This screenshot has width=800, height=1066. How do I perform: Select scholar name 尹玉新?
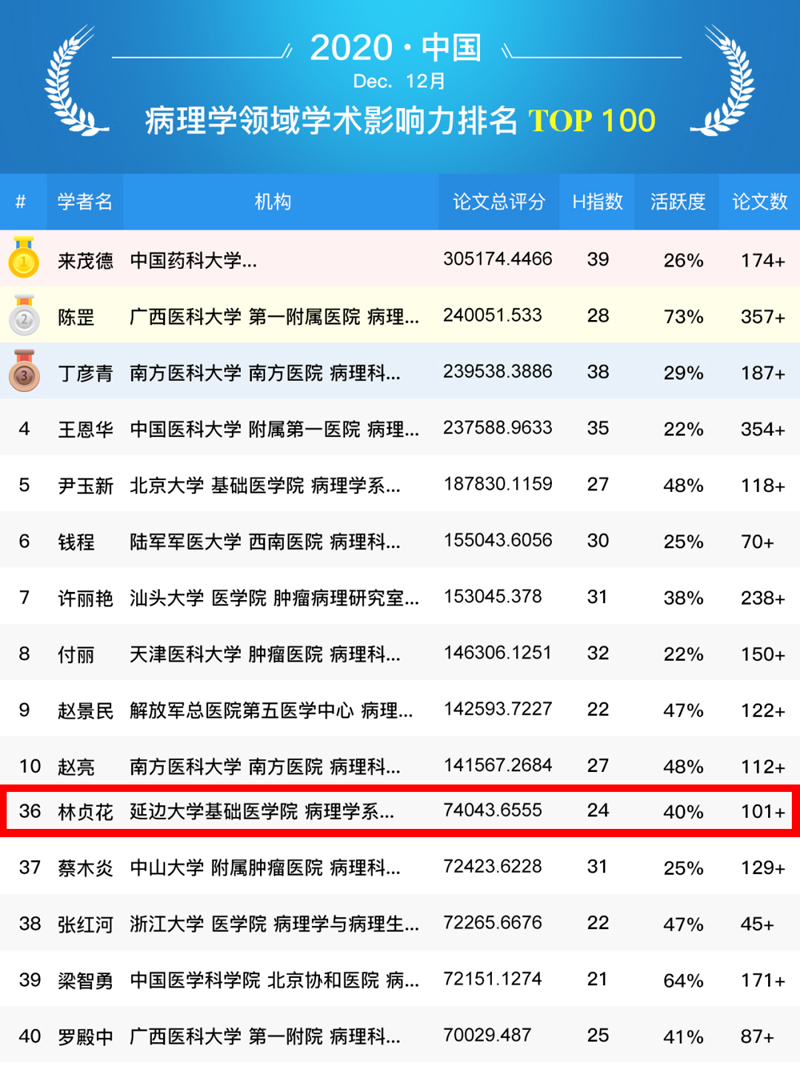click(x=85, y=485)
